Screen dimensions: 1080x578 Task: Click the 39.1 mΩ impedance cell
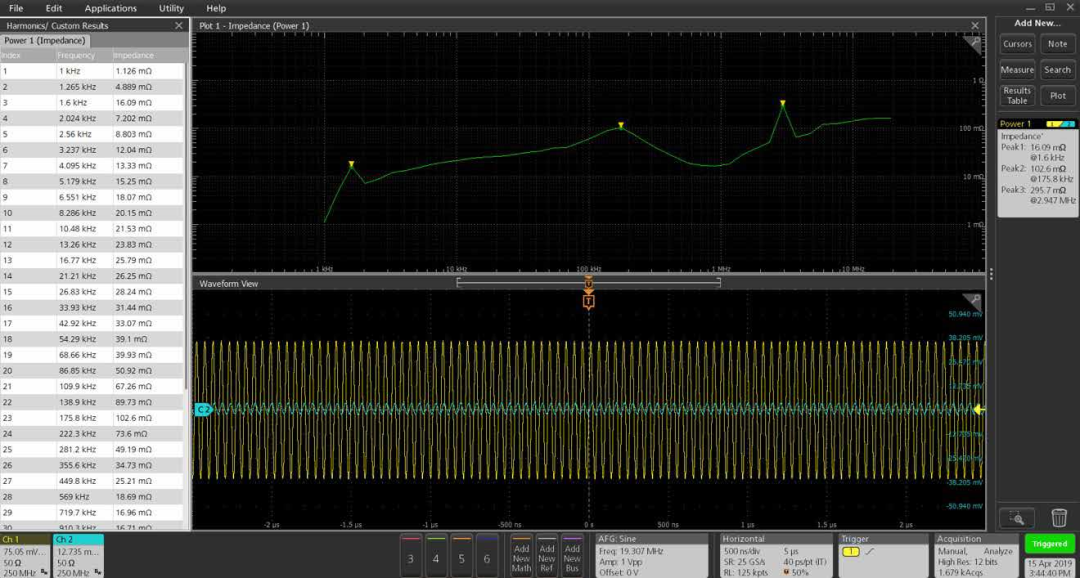coord(130,339)
